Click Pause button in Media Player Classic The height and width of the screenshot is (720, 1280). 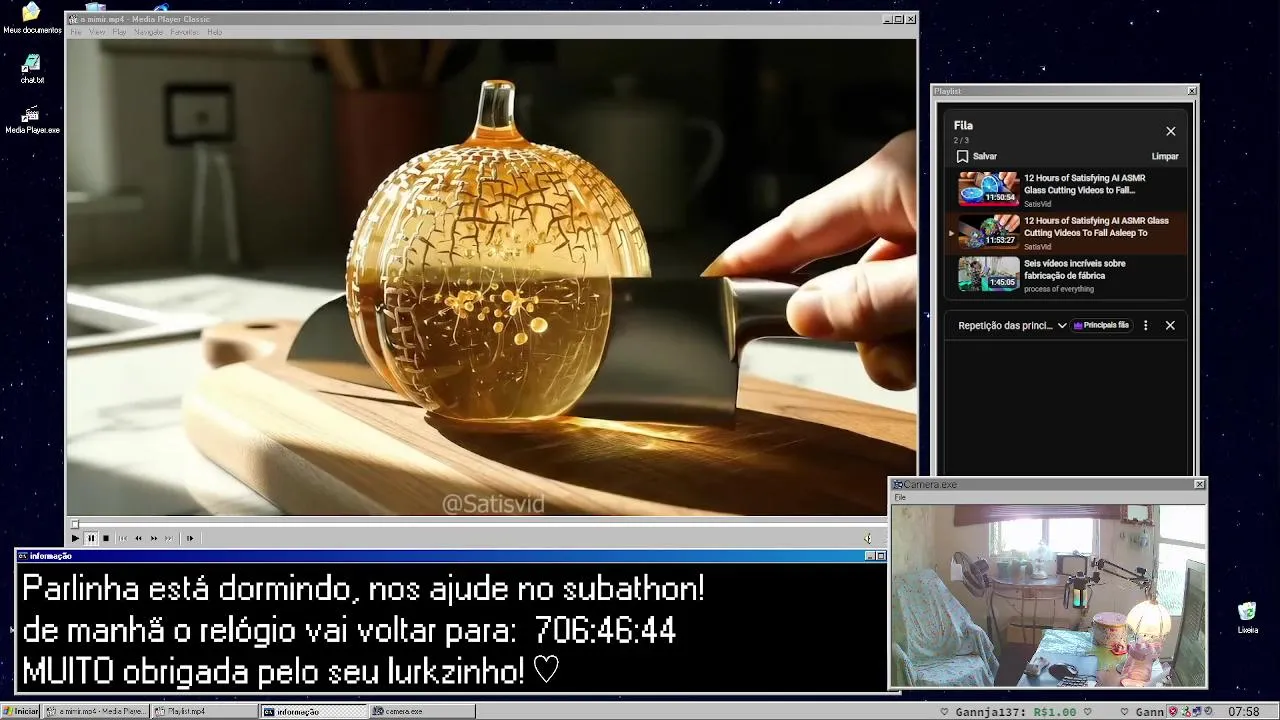coord(90,538)
